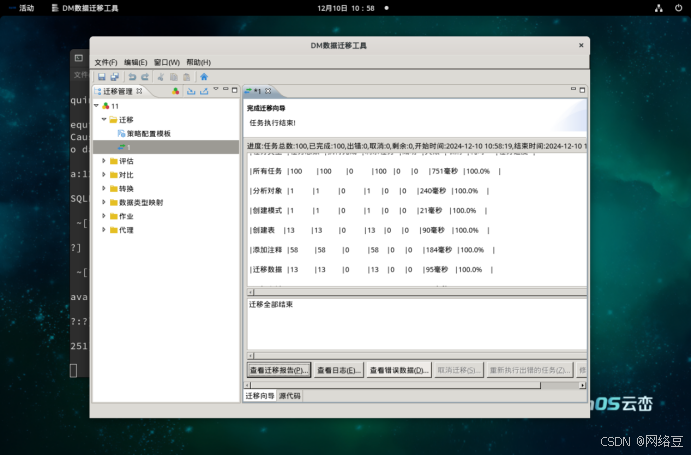Expand the 作业 folder

click(x=104, y=215)
